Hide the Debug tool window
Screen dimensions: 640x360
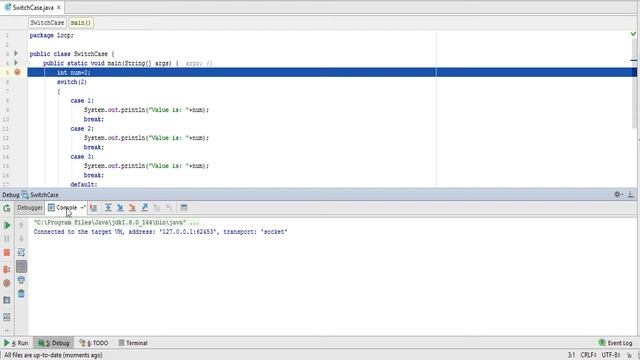pyautogui.click(x=631, y=195)
